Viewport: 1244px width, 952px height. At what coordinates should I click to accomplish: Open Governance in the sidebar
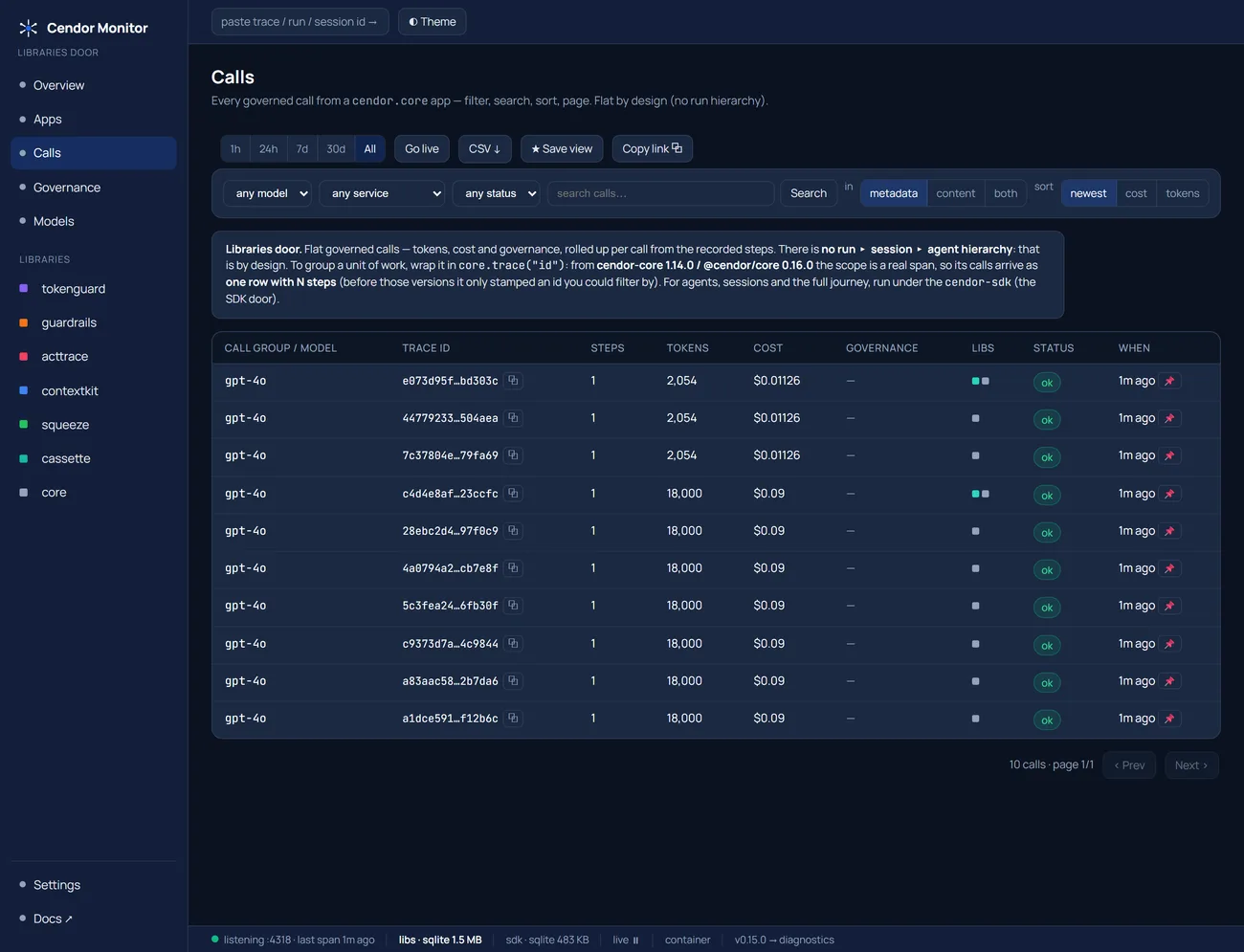[94, 188]
